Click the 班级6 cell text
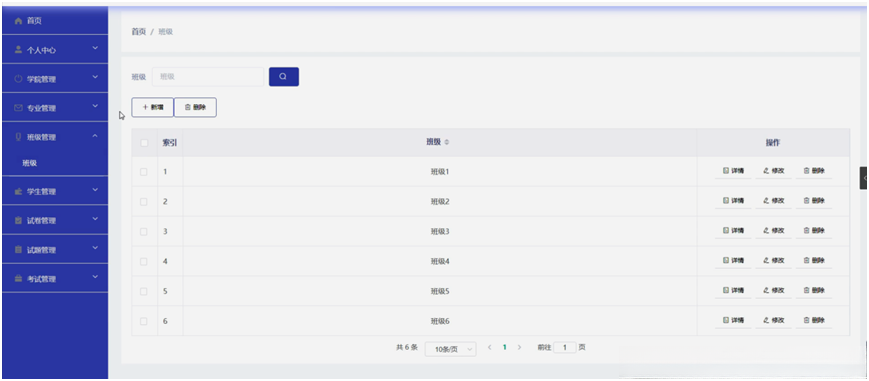Screen dimensions: 869x381 tap(439, 321)
